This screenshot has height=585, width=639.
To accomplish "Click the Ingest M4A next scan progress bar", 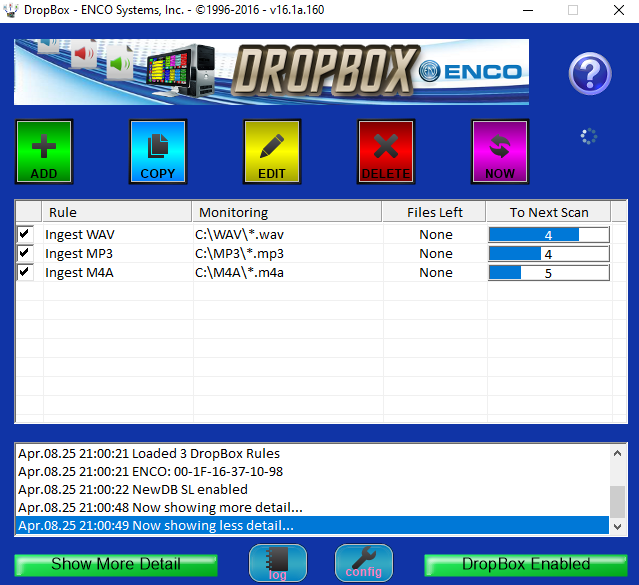I will (x=549, y=273).
